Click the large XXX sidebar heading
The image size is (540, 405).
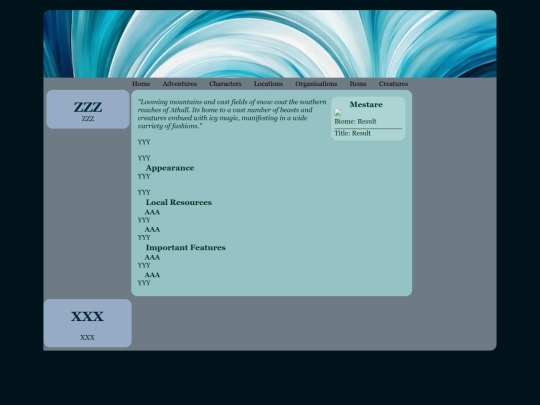point(87,316)
